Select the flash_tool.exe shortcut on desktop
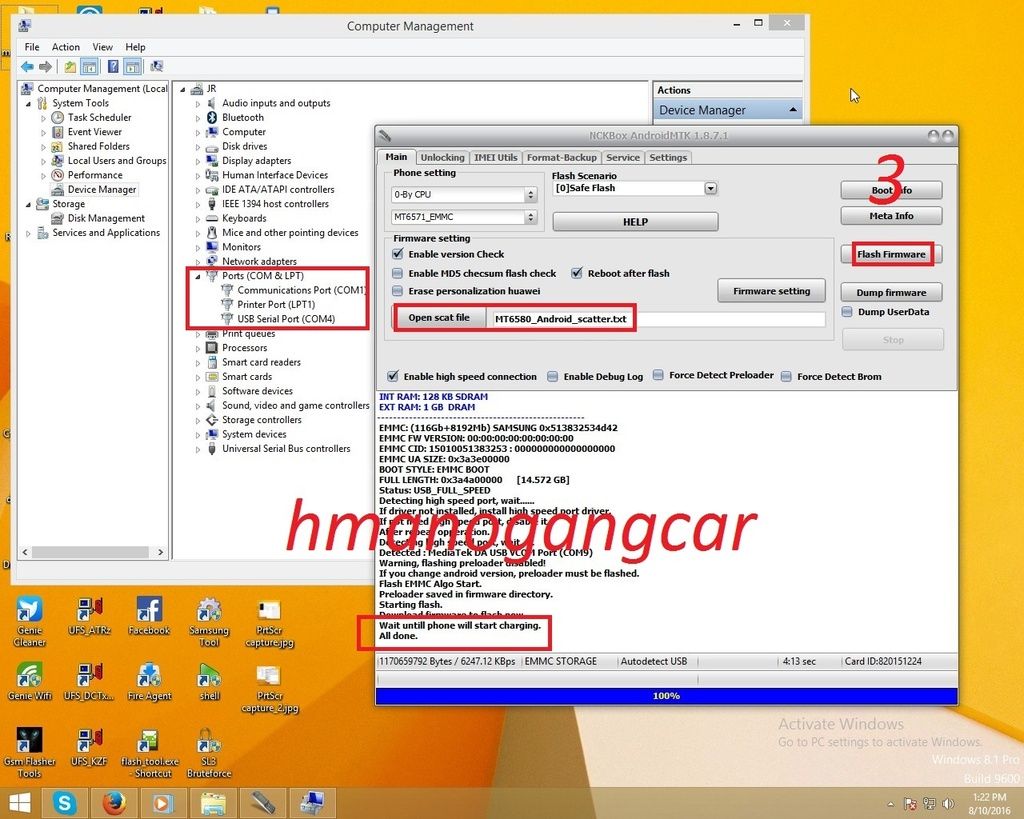This screenshot has height=819, width=1024. coord(147,742)
